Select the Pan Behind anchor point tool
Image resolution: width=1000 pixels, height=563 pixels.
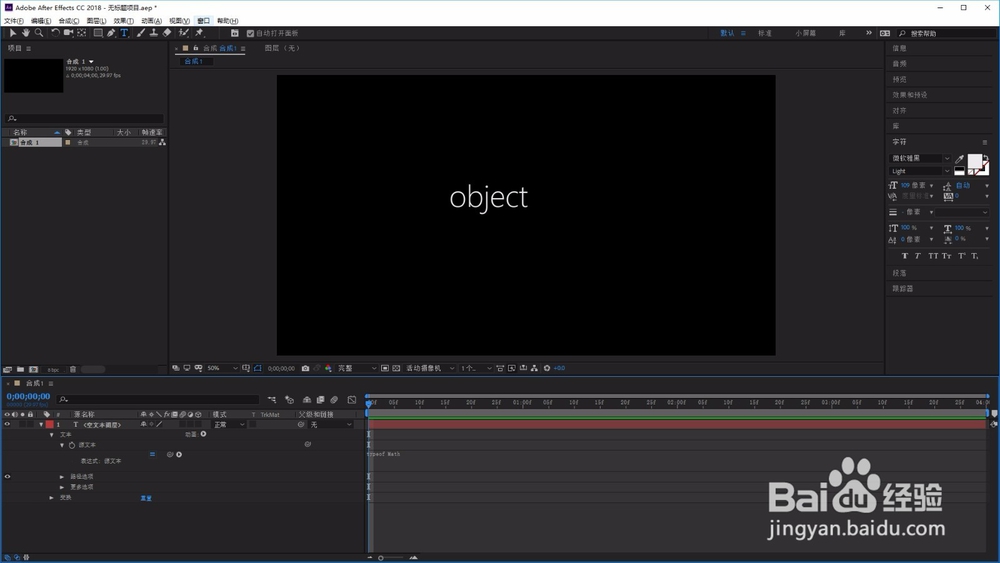[x=82, y=33]
